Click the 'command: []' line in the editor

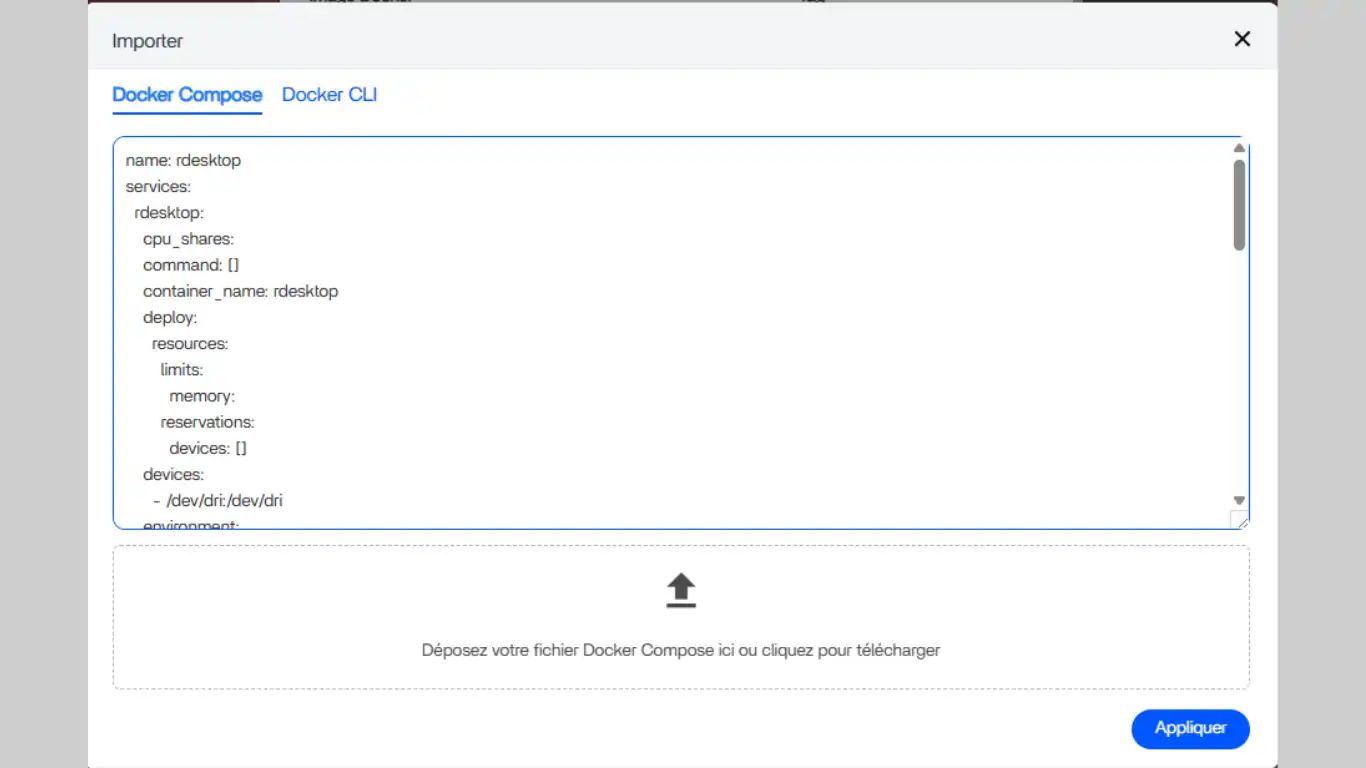pos(191,265)
